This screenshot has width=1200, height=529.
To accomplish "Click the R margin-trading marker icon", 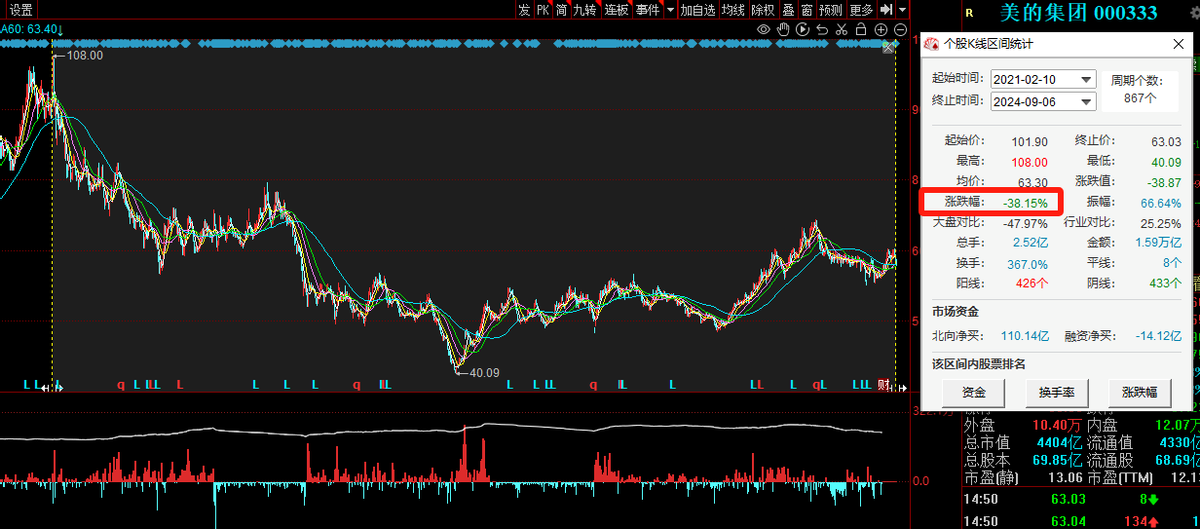I will 970,12.
